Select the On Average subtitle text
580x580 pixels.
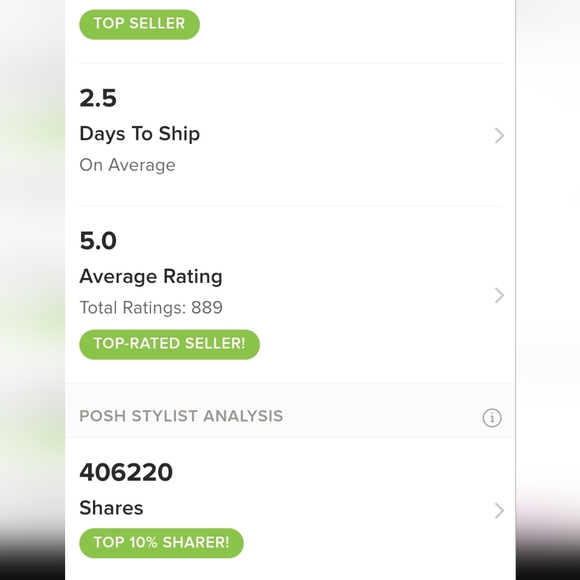pos(127,165)
